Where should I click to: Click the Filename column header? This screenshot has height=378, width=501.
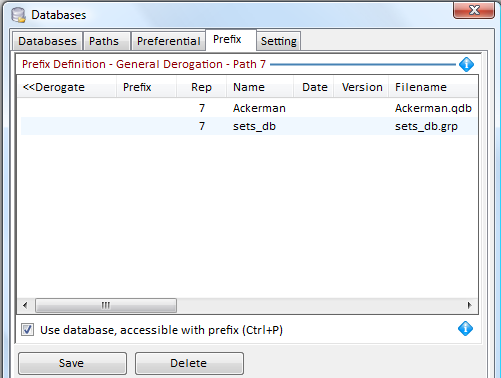pos(433,87)
